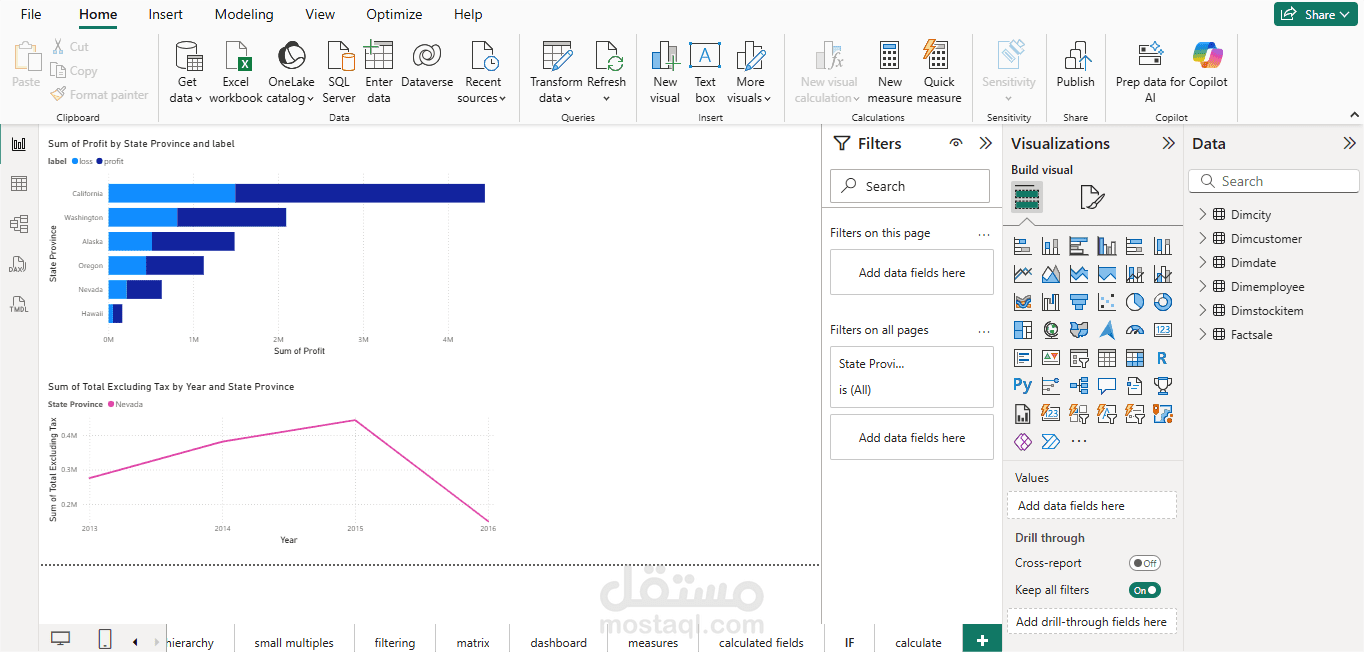This screenshot has height=652, width=1364.
Task: Open OneLake catalog
Action: (x=291, y=73)
